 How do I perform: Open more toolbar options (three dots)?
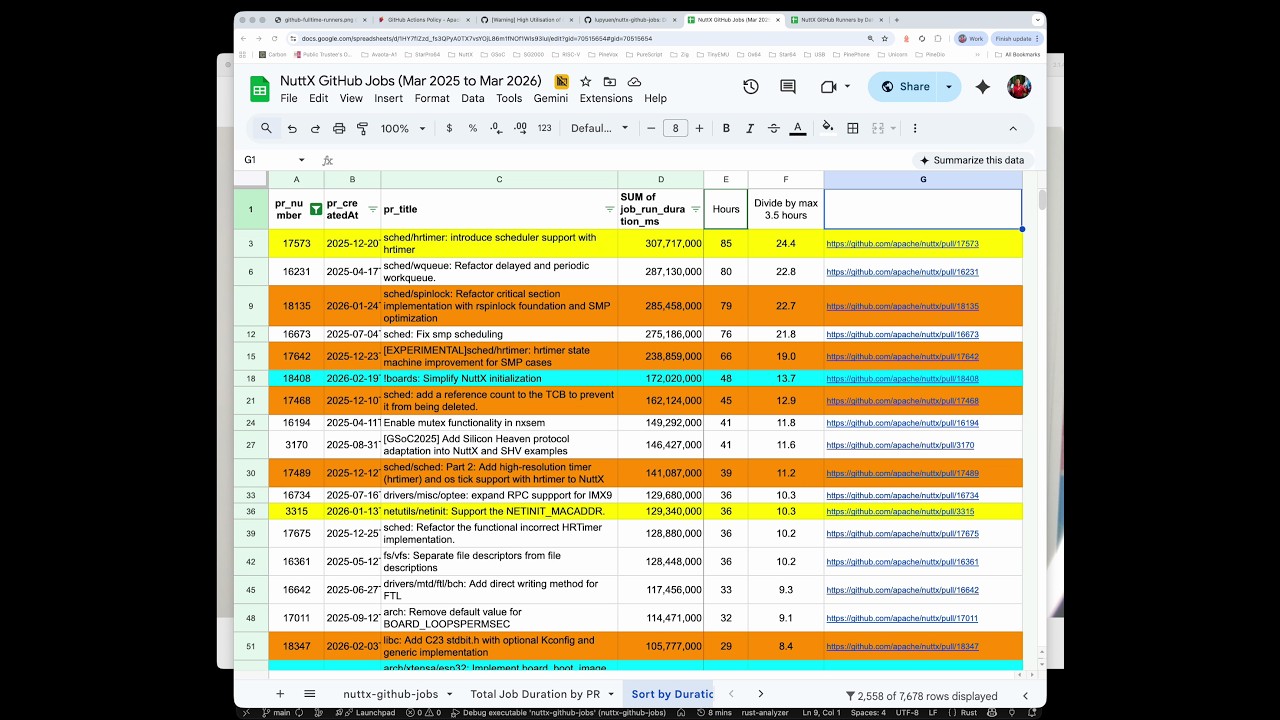pos(914,128)
